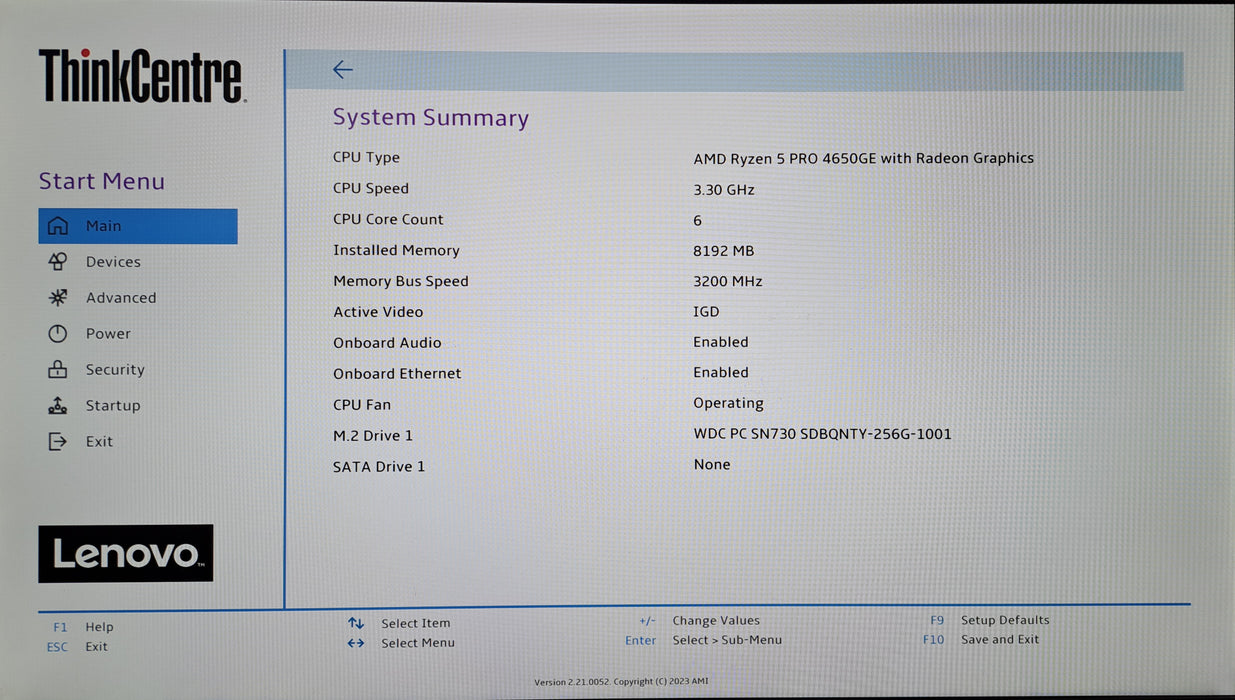Open the Advanced menu
The width and height of the screenshot is (1235, 700).
(x=121, y=298)
